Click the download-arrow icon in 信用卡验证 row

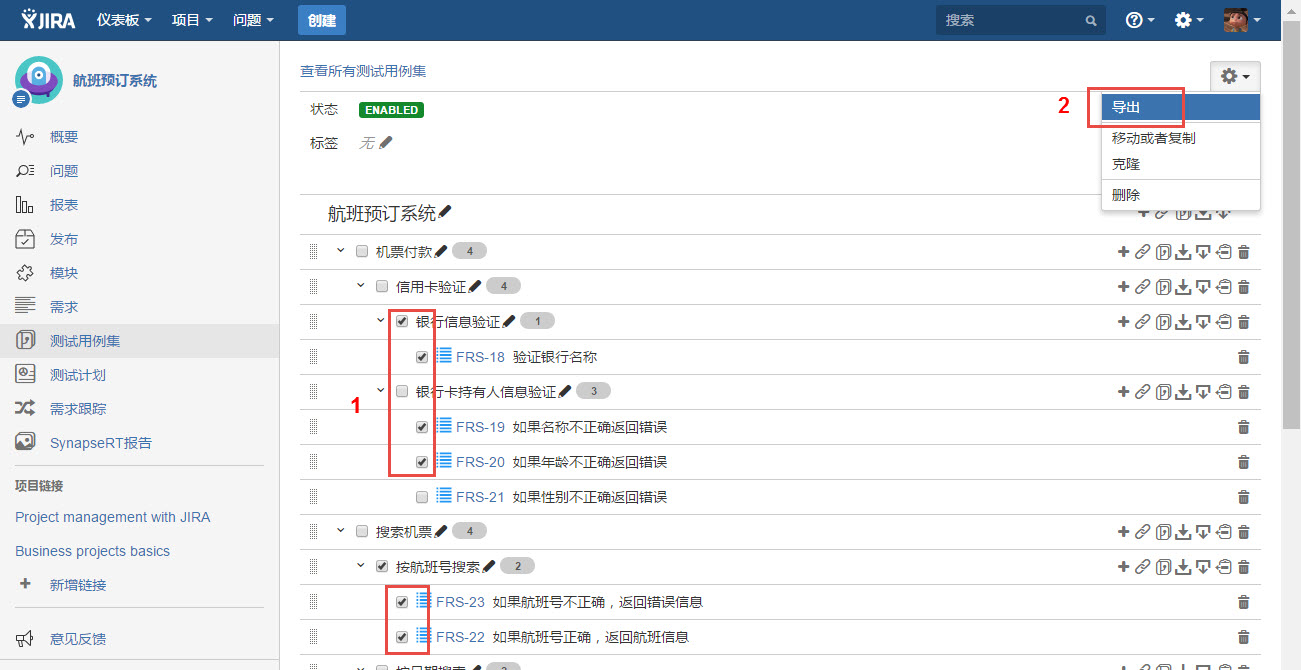pos(1183,287)
